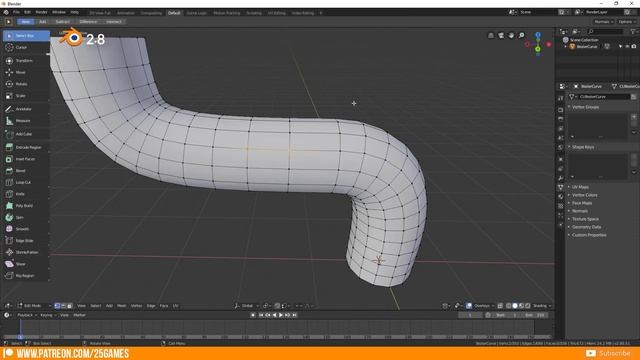Select the Smooth tool
Screen dimensions: 640x360
[26, 229]
